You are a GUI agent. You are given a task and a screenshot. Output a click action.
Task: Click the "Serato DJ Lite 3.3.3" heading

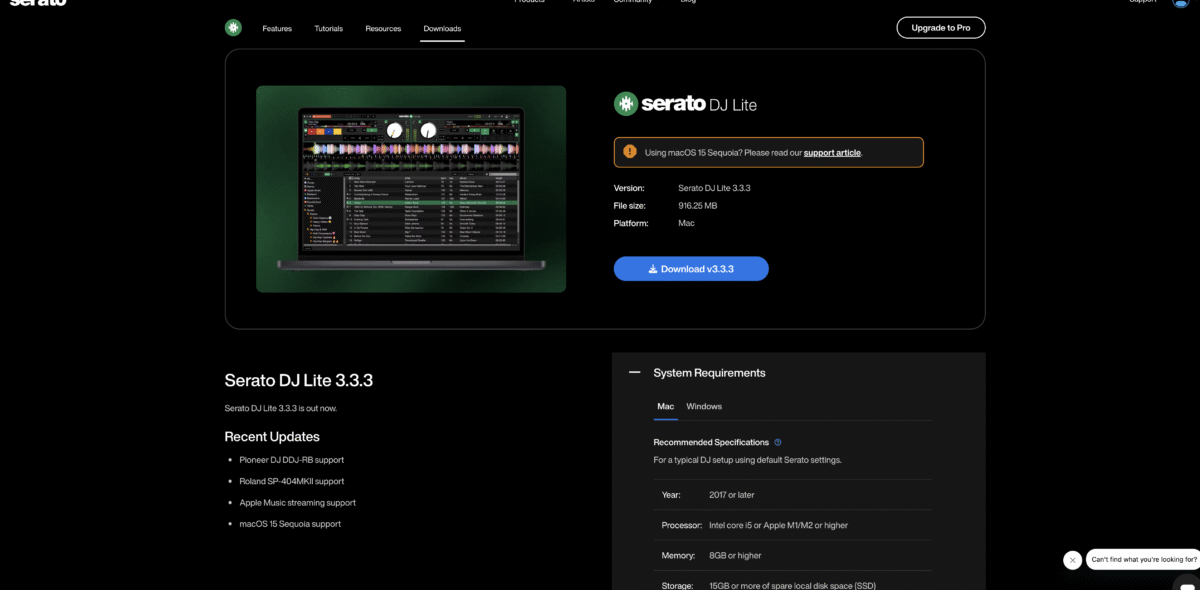pos(299,381)
